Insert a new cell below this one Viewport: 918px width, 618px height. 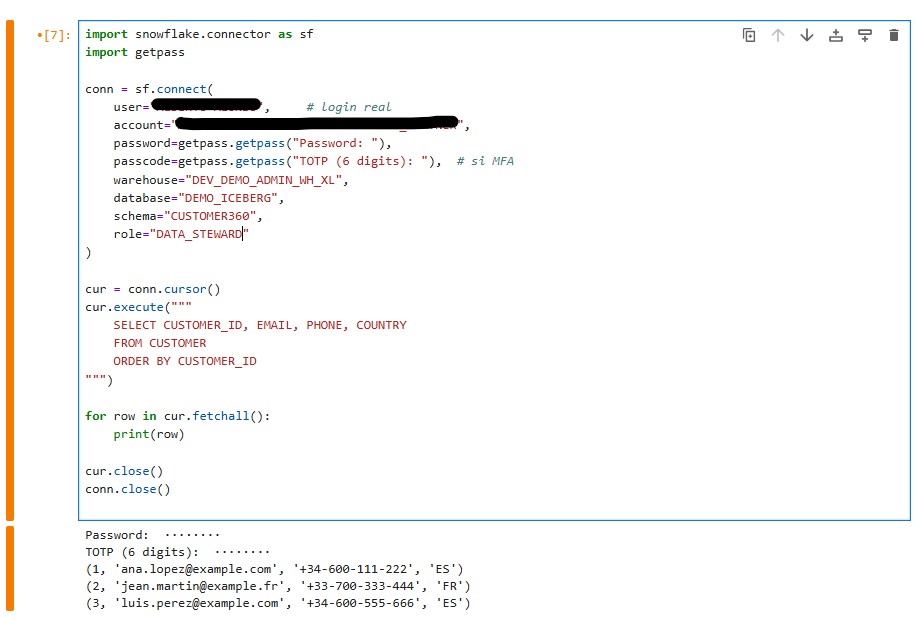865,35
